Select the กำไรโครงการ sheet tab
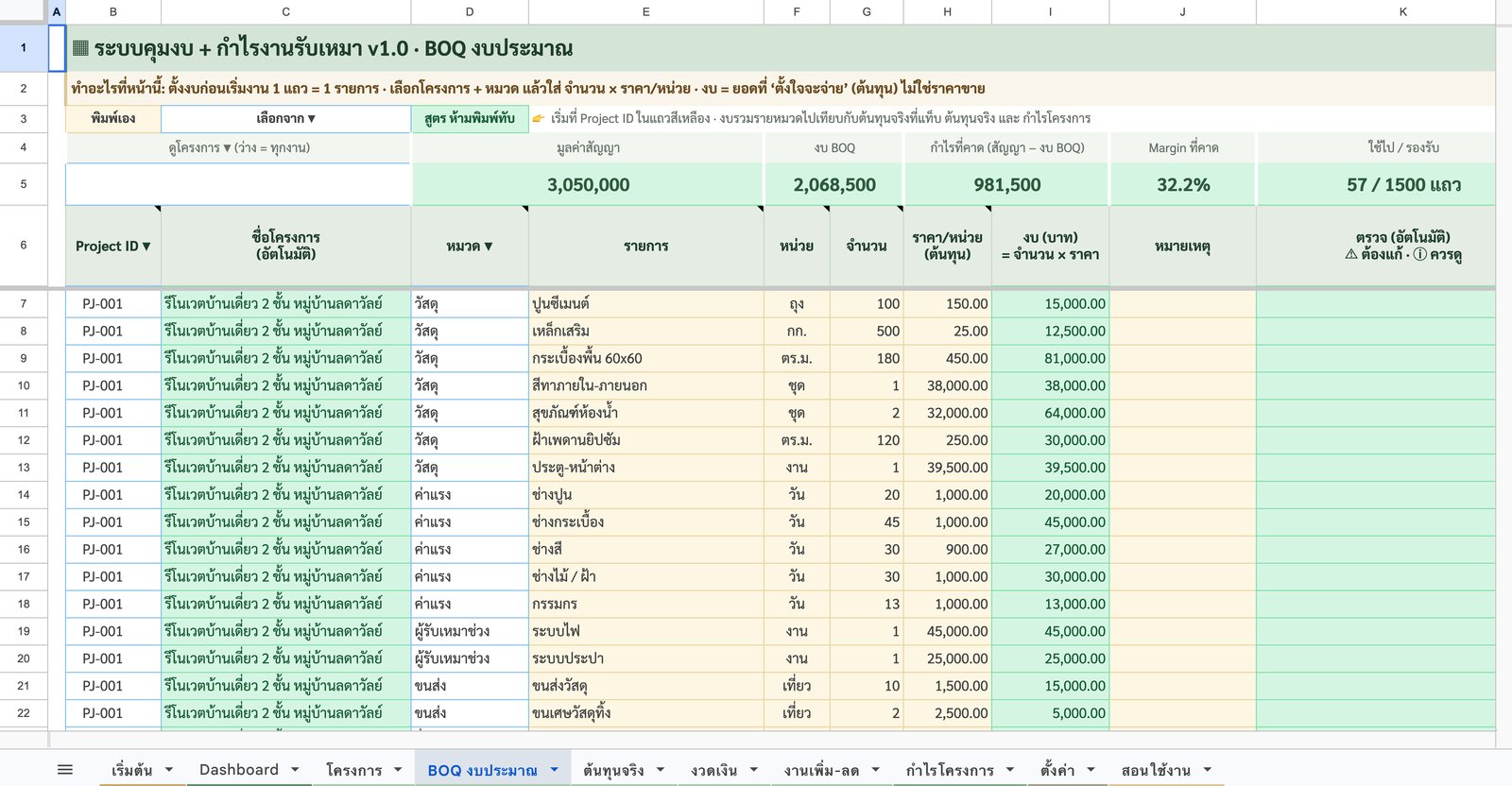1512x786 pixels. pyautogui.click(x=950, y=770)
